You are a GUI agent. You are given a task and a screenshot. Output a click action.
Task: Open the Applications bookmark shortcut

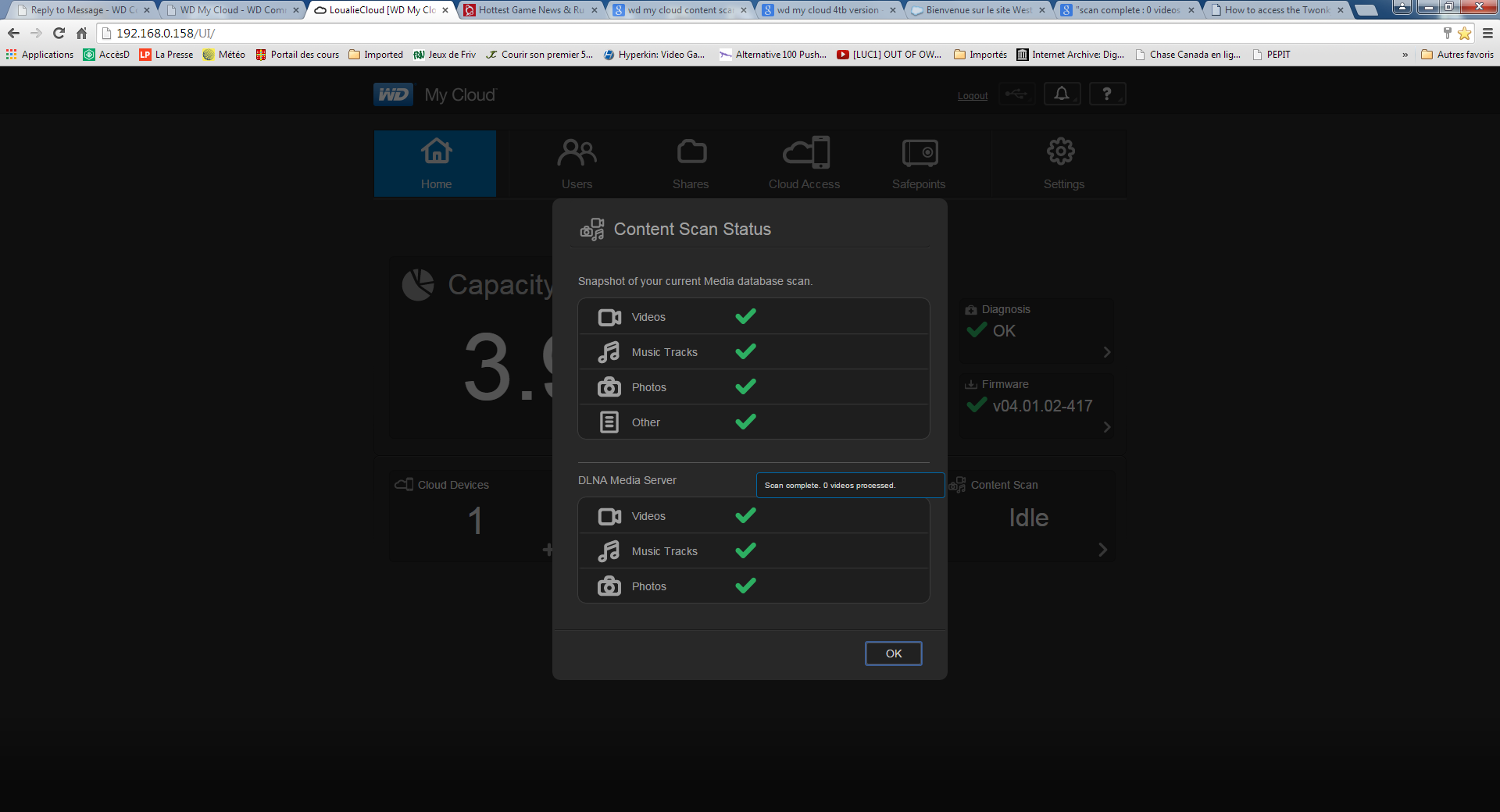point(40,55)
